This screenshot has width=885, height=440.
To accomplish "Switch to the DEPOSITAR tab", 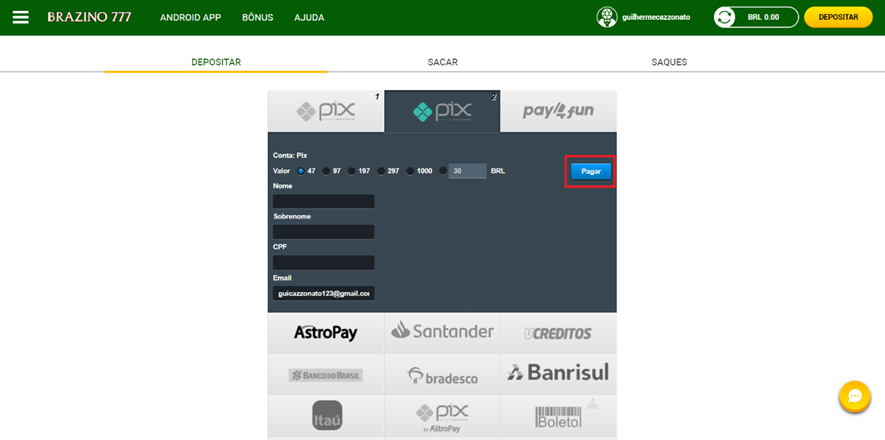I will coord(216,62).
